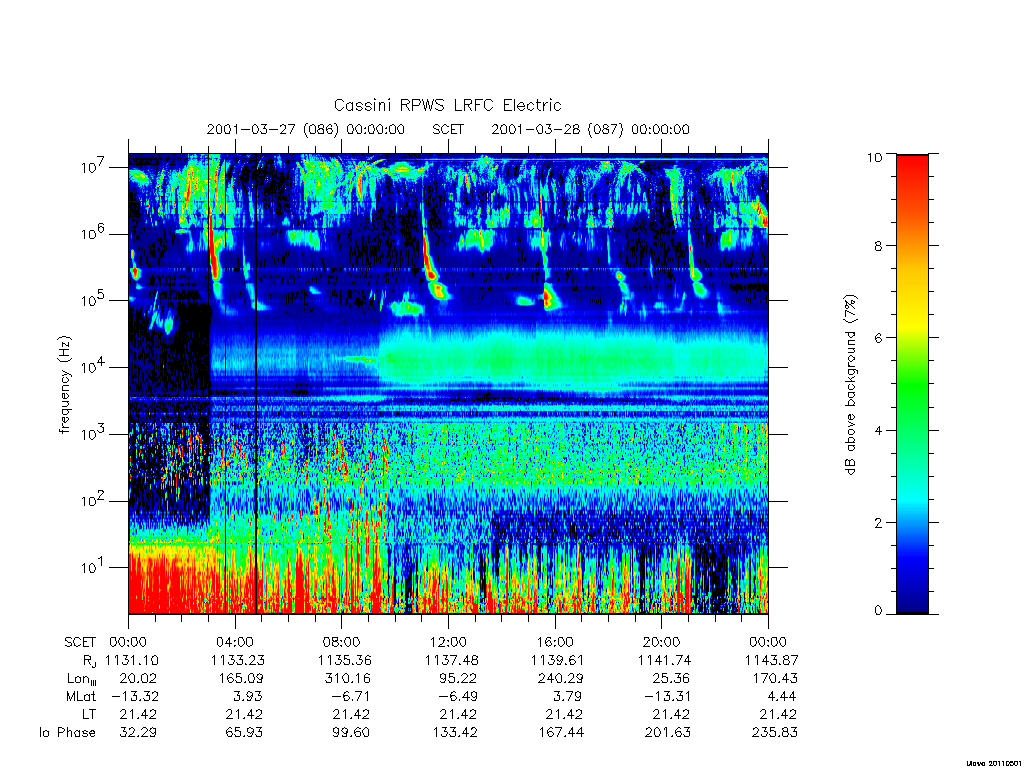Click the Io Phase value 32.29

tap(138, 732)
